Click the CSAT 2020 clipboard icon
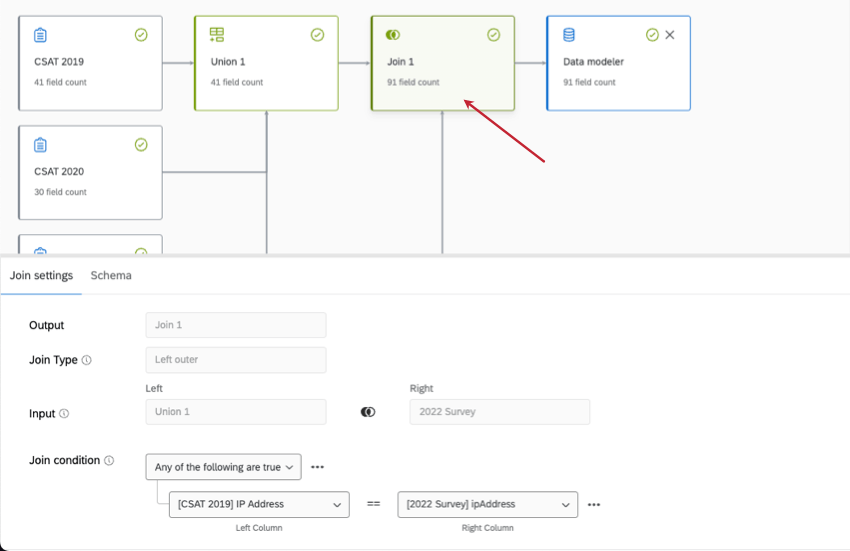The width and height of the screenshot is (850, 551). point(40,145)
